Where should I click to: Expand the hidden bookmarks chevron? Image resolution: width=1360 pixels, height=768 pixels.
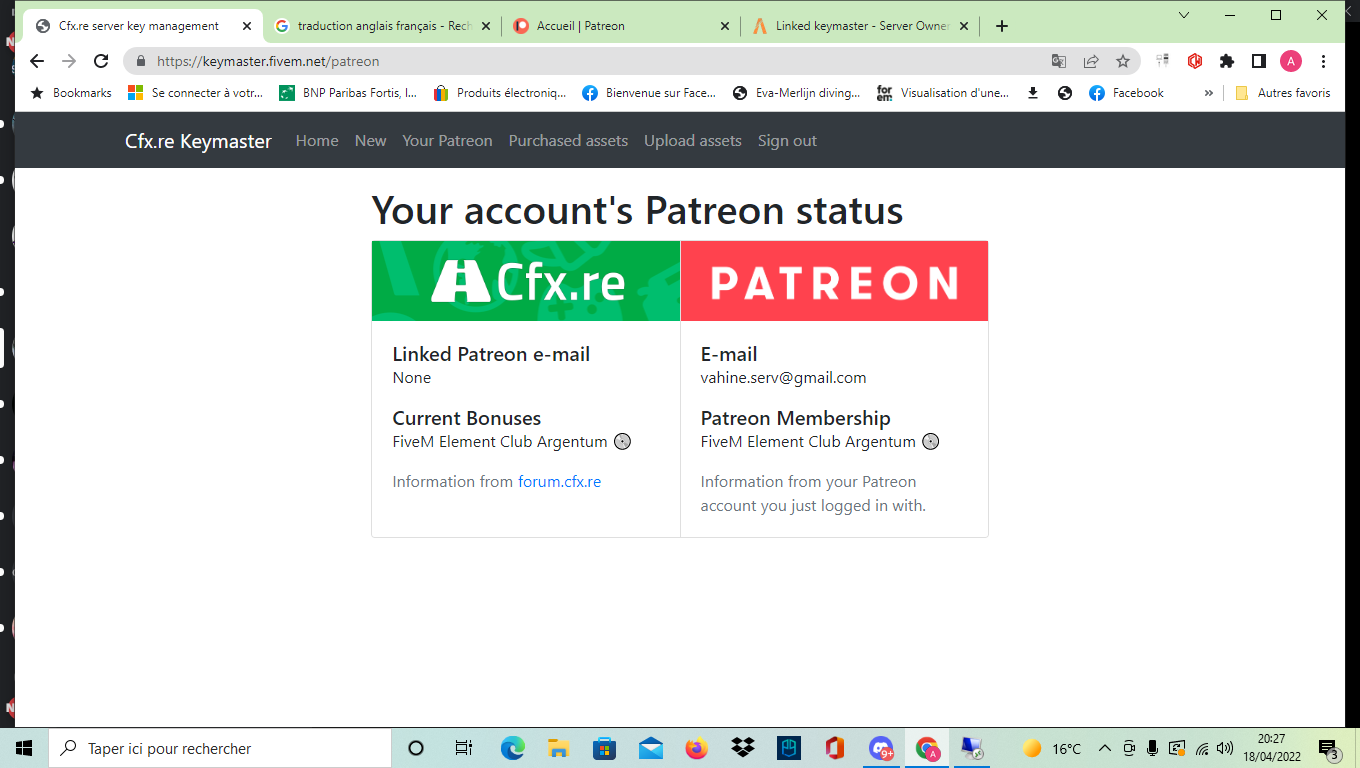click(x=1208, y=93)
